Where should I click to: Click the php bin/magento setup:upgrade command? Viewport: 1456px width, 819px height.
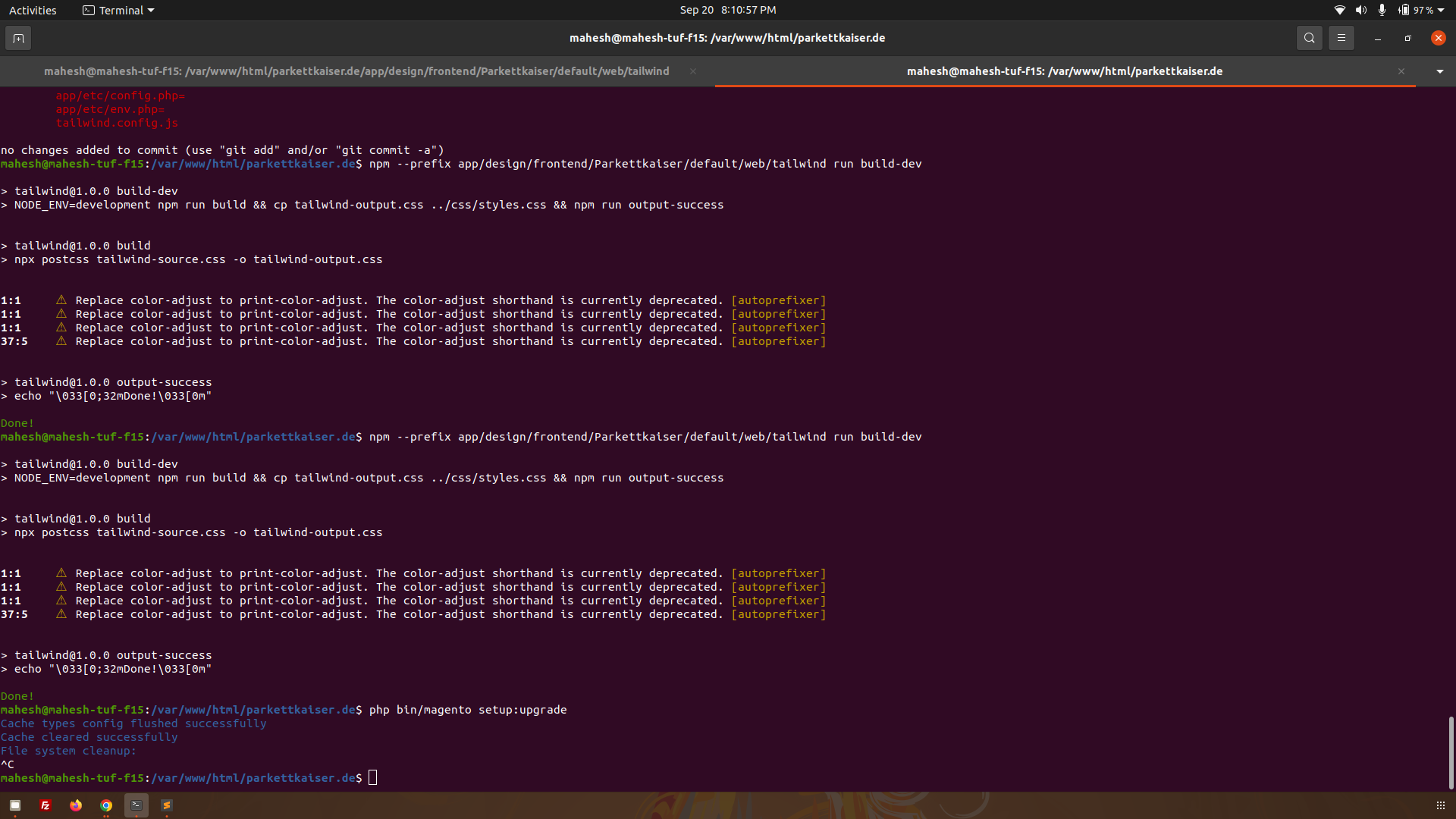[468, 710]
